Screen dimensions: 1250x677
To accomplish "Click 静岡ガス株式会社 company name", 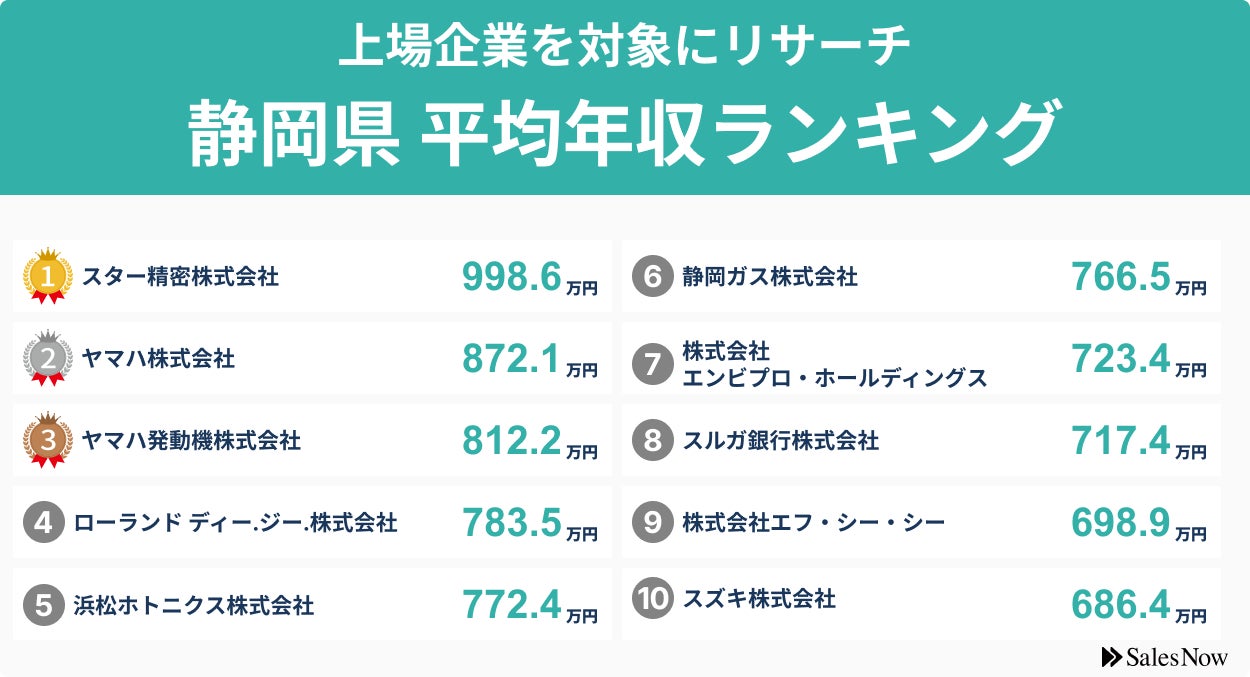I will [x=769, y=276].
